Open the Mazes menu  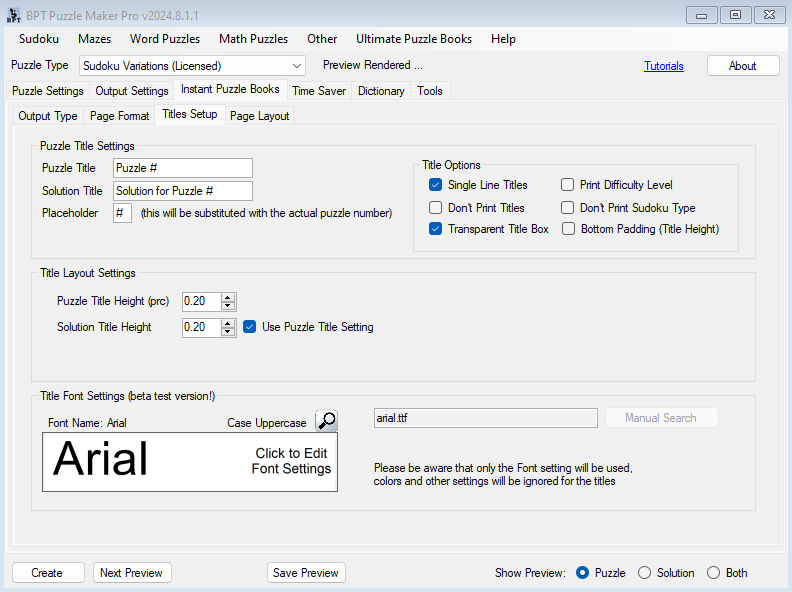click(x=94, y=39)
